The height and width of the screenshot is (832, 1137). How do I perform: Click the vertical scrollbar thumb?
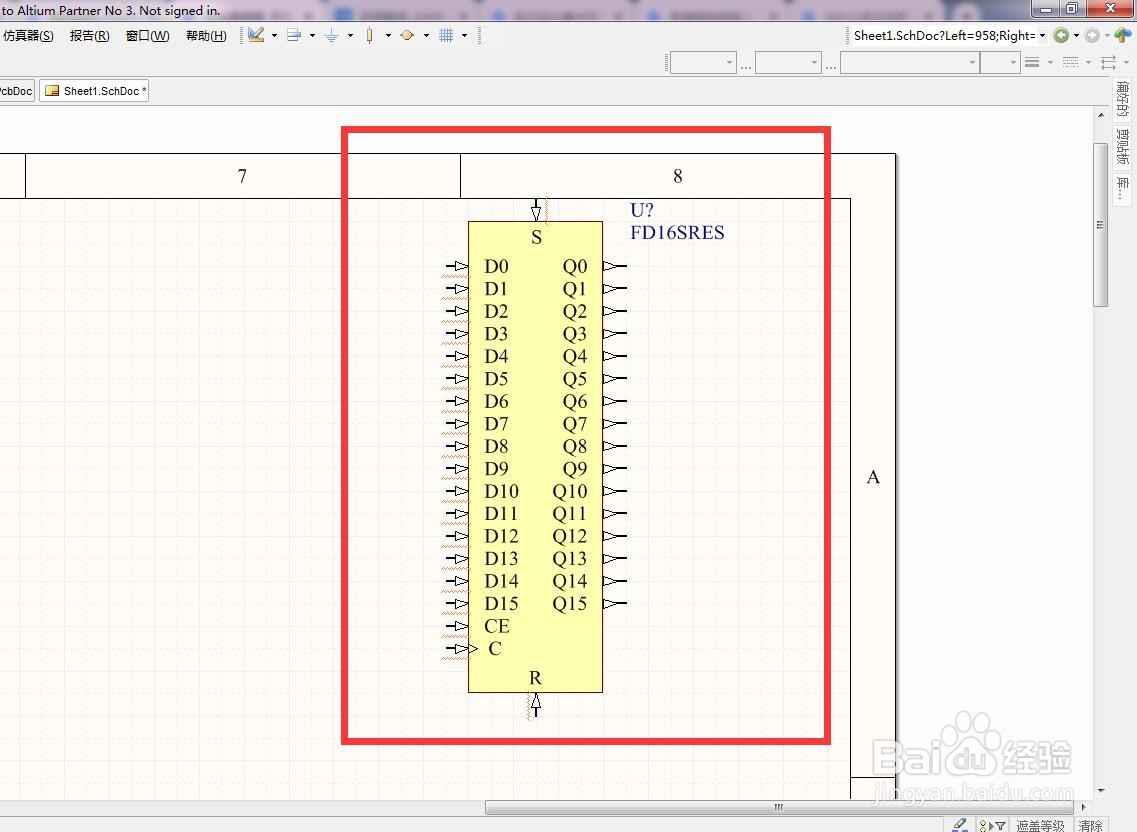[x=1101, y=225]
